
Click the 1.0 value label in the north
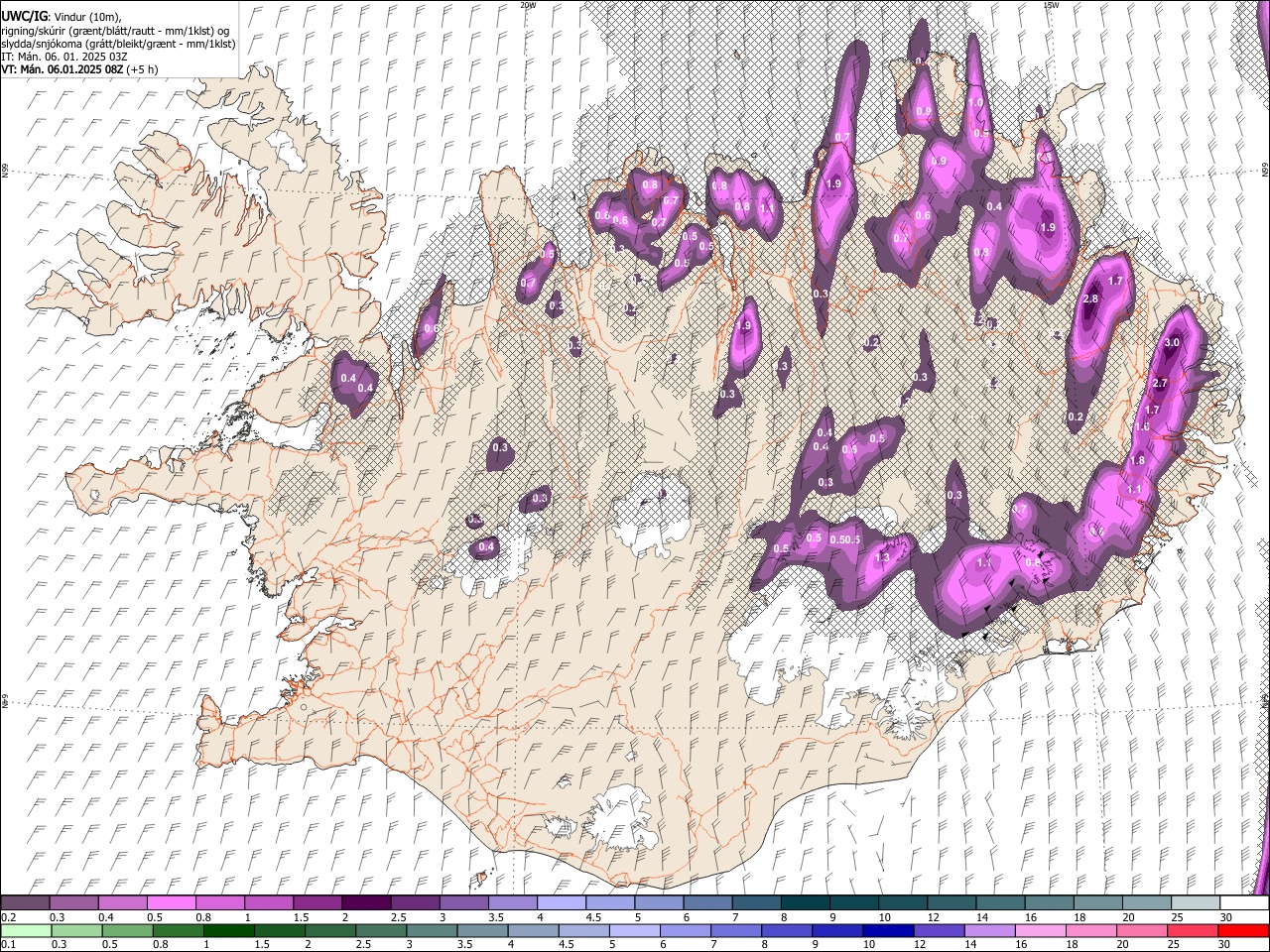[975, 102]
